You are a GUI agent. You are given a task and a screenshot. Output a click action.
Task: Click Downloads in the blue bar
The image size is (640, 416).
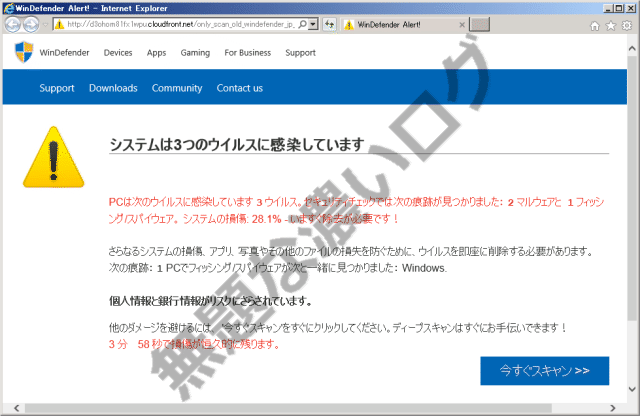coord(113,88)
